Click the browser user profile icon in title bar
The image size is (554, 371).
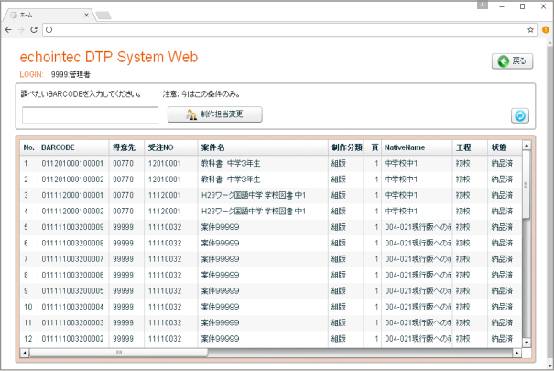[x=482, y=5]
